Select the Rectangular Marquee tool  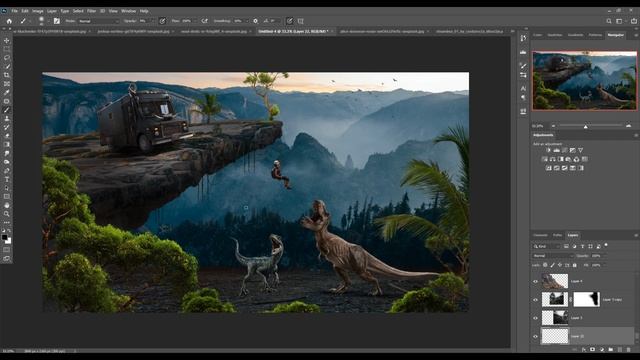7,49
